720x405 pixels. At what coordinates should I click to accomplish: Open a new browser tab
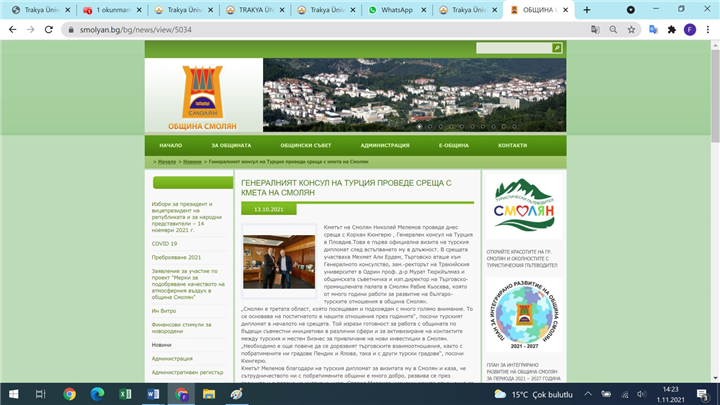(x=587, y=10)
